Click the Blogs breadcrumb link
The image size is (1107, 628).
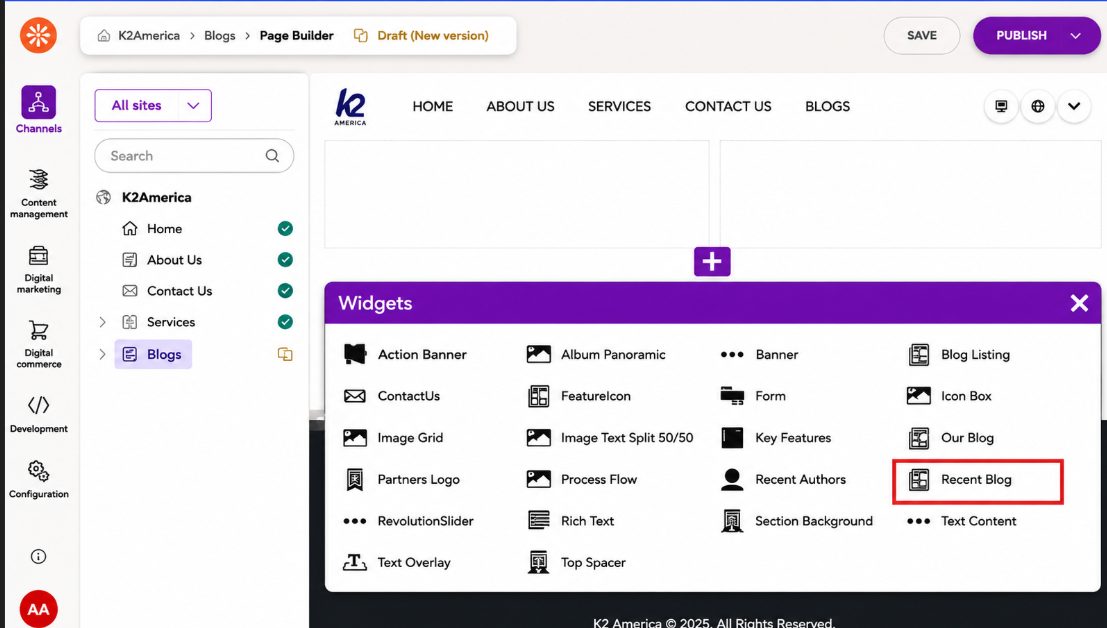(220, 35)
